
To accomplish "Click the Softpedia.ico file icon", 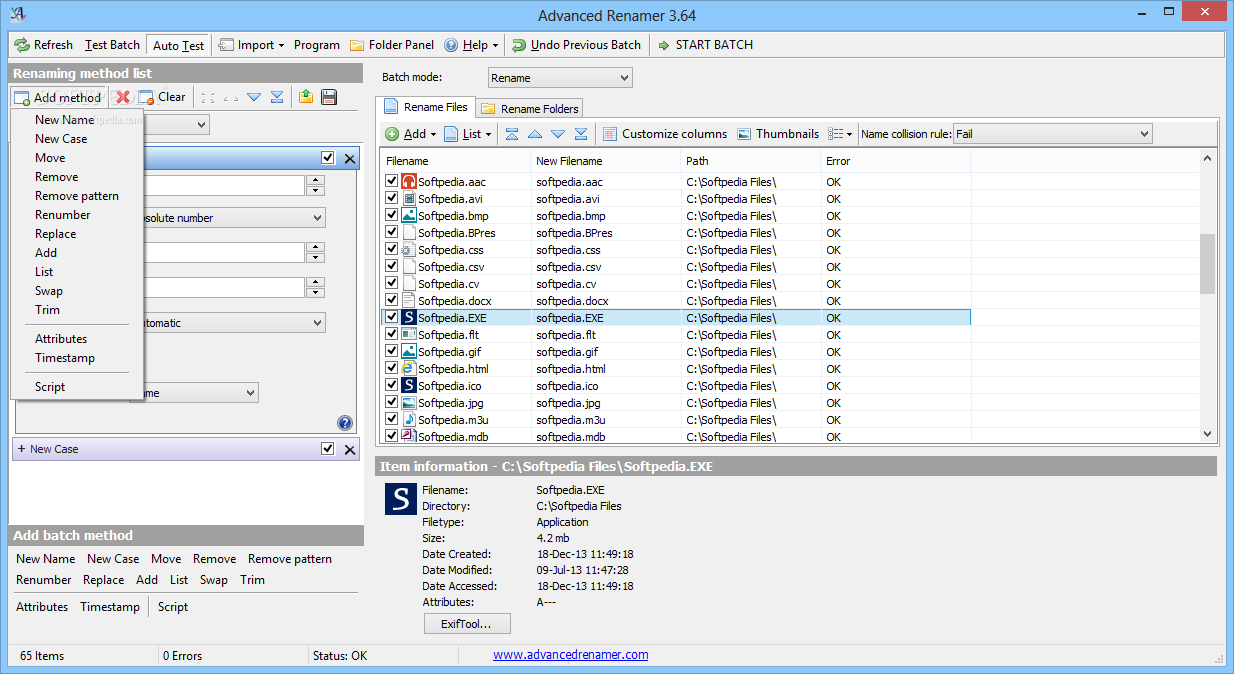I will (408, 386).
